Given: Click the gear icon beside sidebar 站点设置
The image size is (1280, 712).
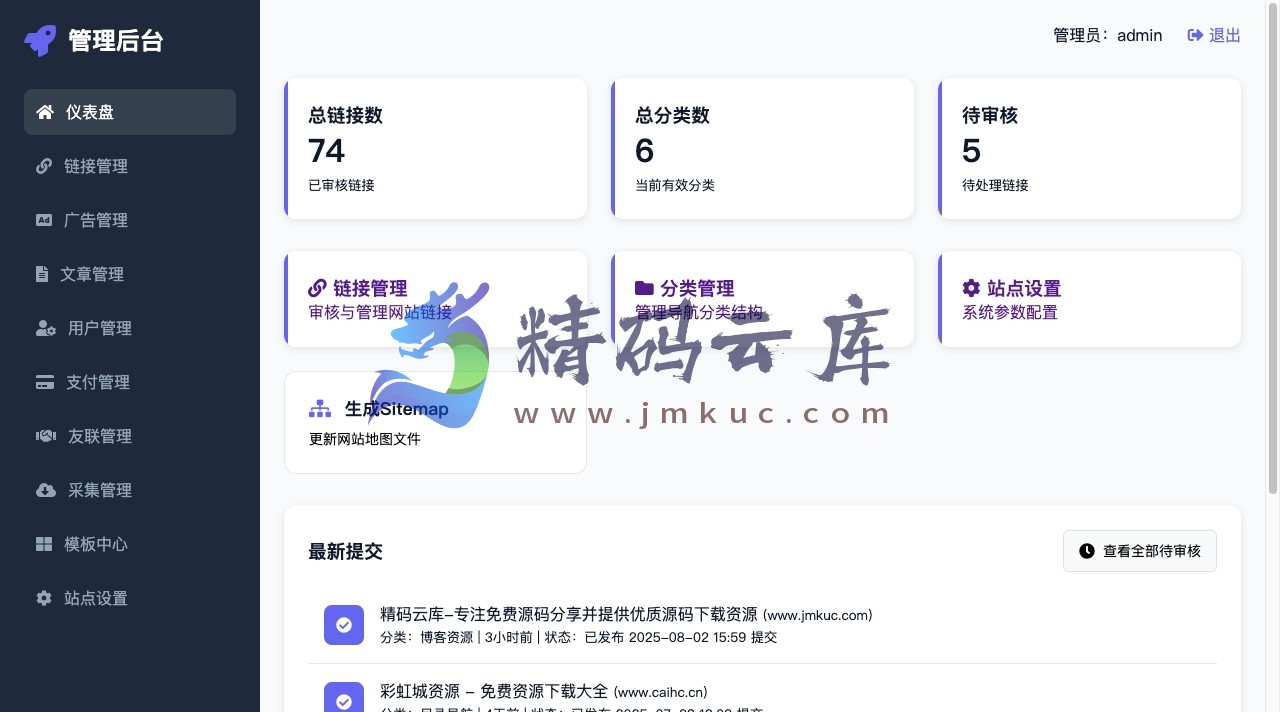Looking at the screenshot, I should point(44,598).
